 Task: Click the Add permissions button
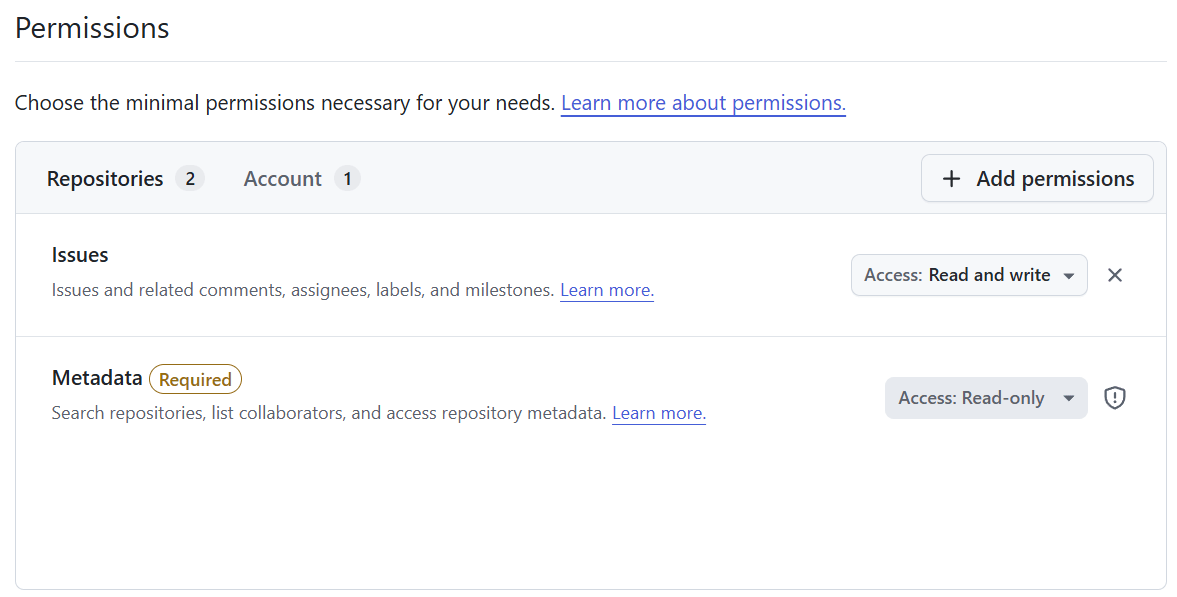coord(1037,178)
